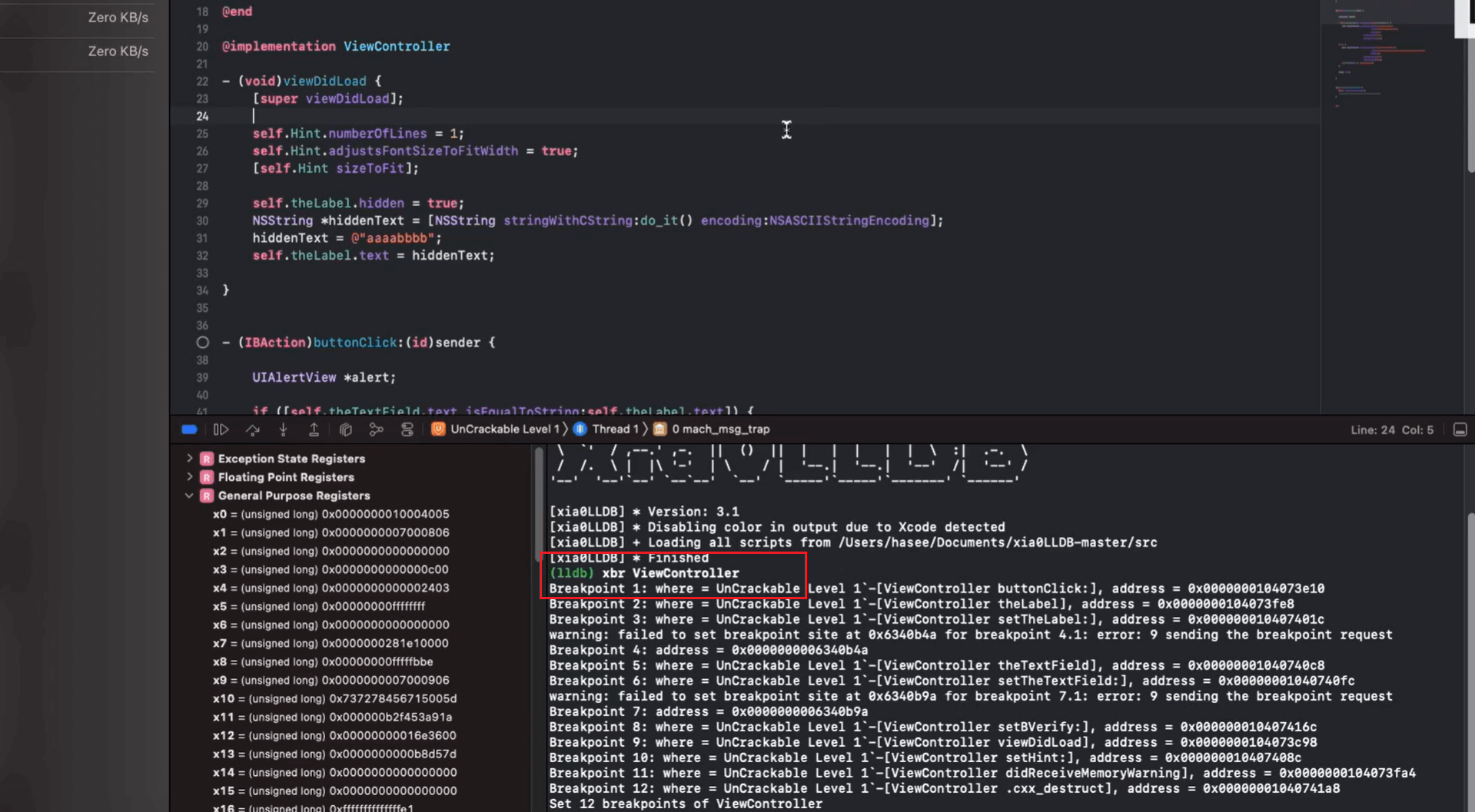Image resolution: width=1475 pixels, height=812 pixels.
Task: Click the Step Out debugger icon
Action: 314,429
